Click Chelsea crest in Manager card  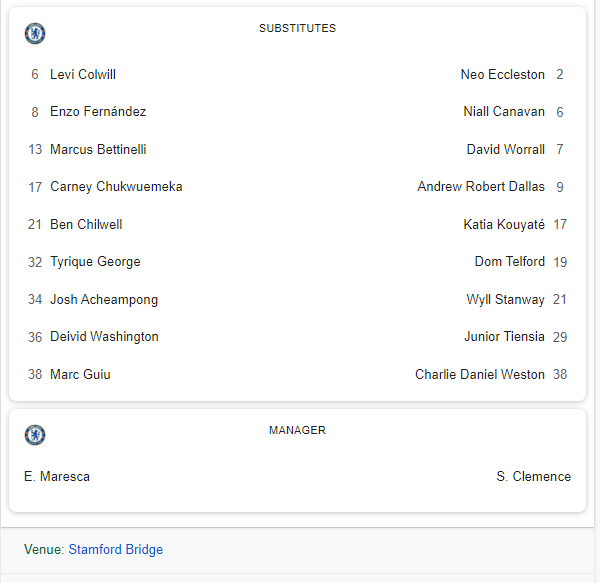tap(35, 435)
